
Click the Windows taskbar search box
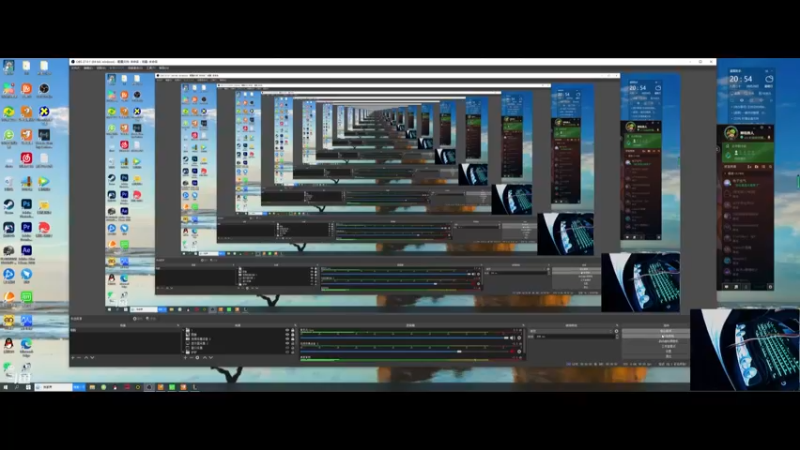[53, 387]
